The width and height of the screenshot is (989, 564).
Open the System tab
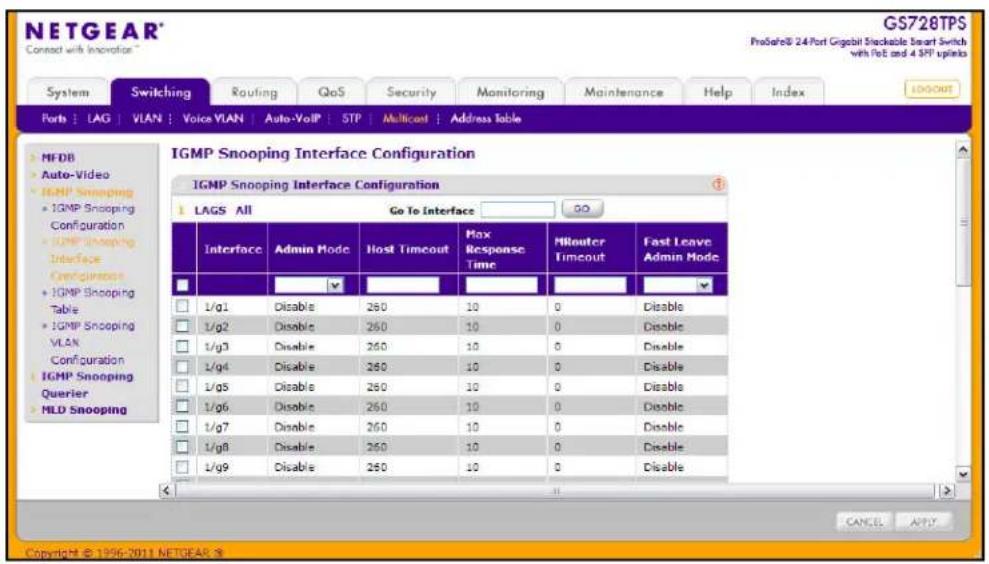(68, 92)
